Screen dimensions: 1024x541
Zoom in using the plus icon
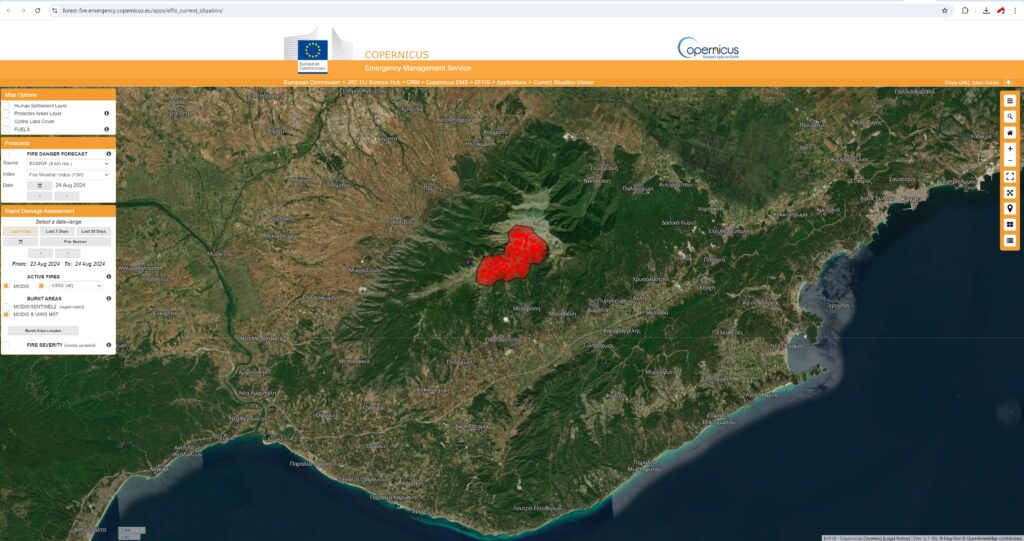click(1010, 148)
